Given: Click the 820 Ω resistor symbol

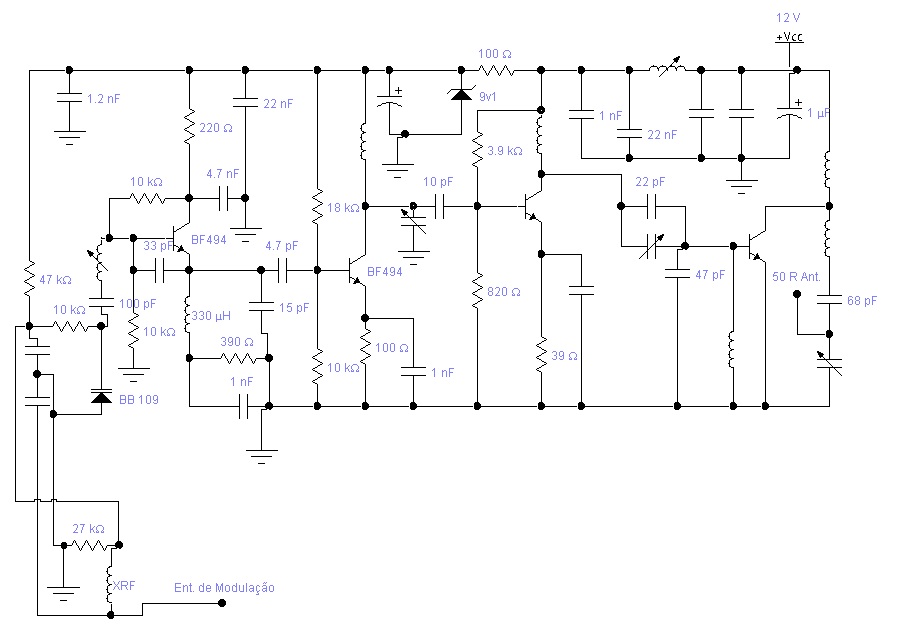Looking at the screenshot, I should 477,291.
